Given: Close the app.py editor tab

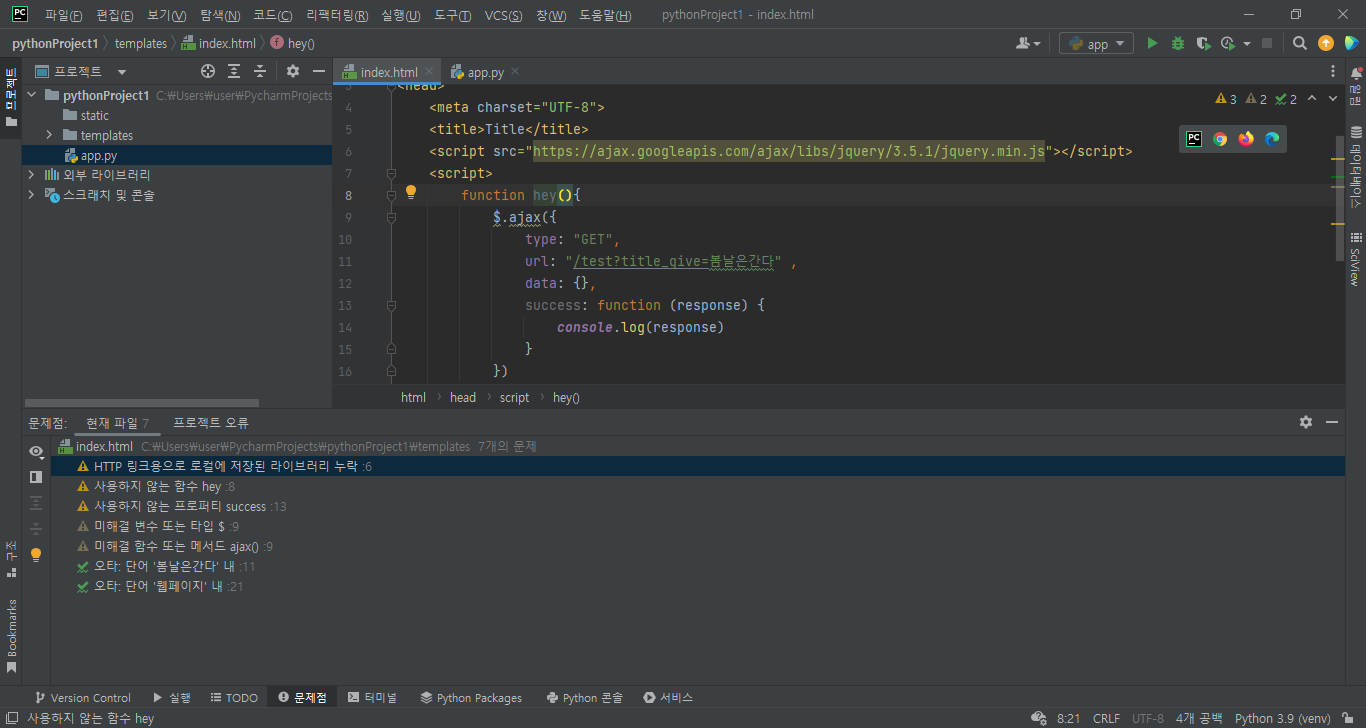Looking at the screenshot, I should click(x=515, y=71).
